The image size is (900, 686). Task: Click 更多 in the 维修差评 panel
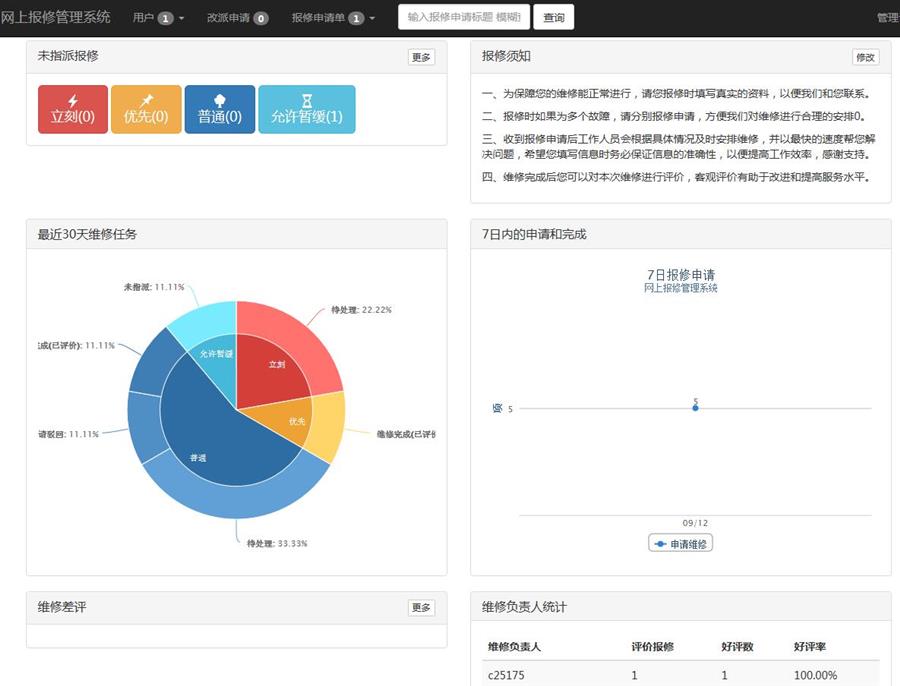[421, 607]
